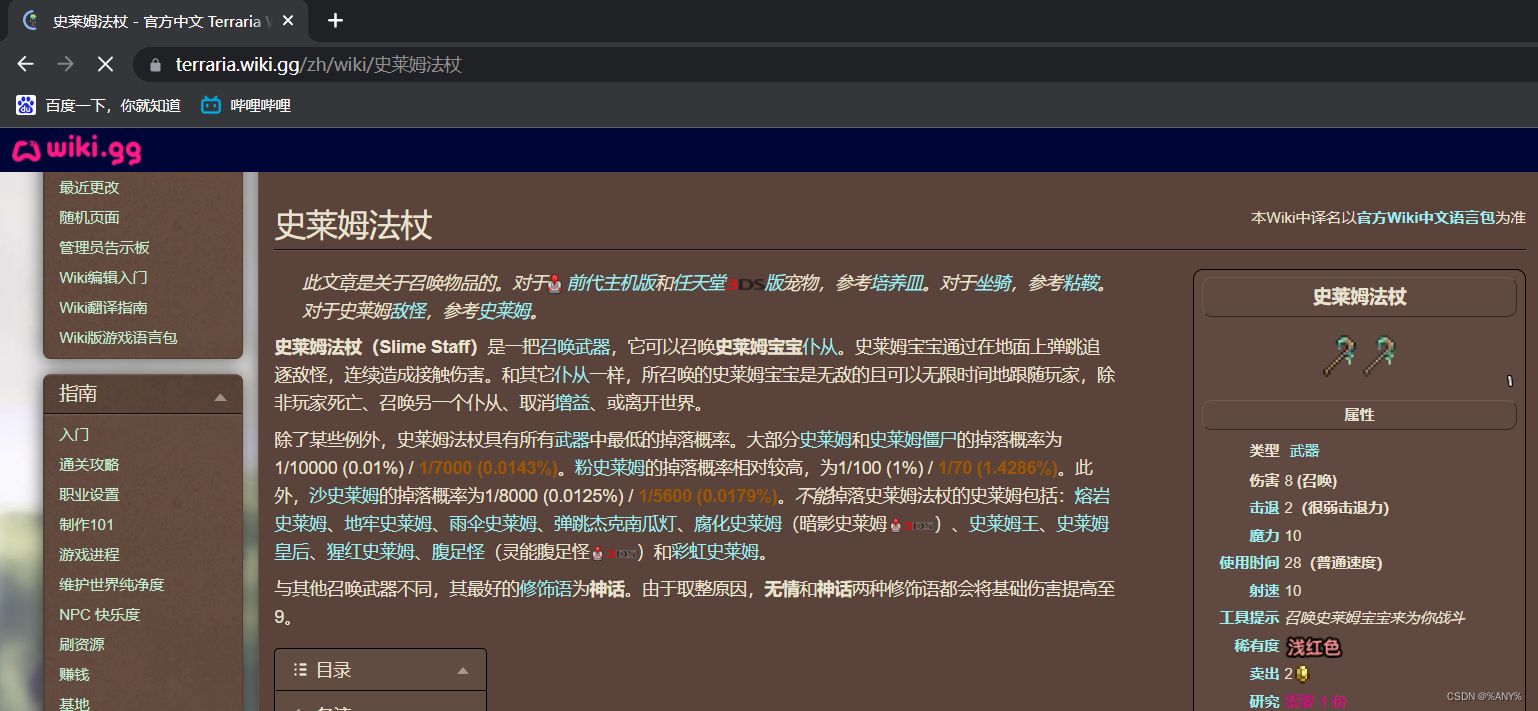This screenshot has width=1538, height=711.
Task: Open NPC 快乐度 guide link
Action: (x=99, y=614)
